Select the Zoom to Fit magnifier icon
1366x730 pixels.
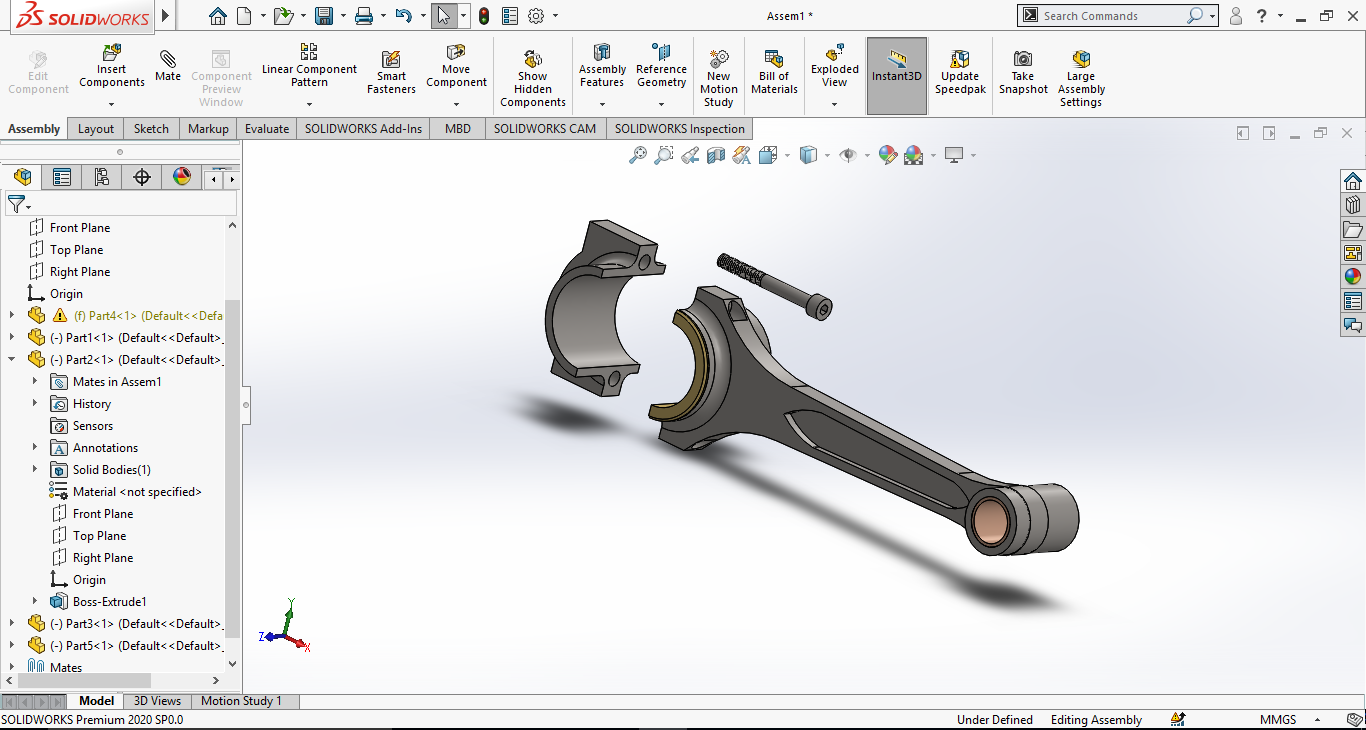coord(638,155)
